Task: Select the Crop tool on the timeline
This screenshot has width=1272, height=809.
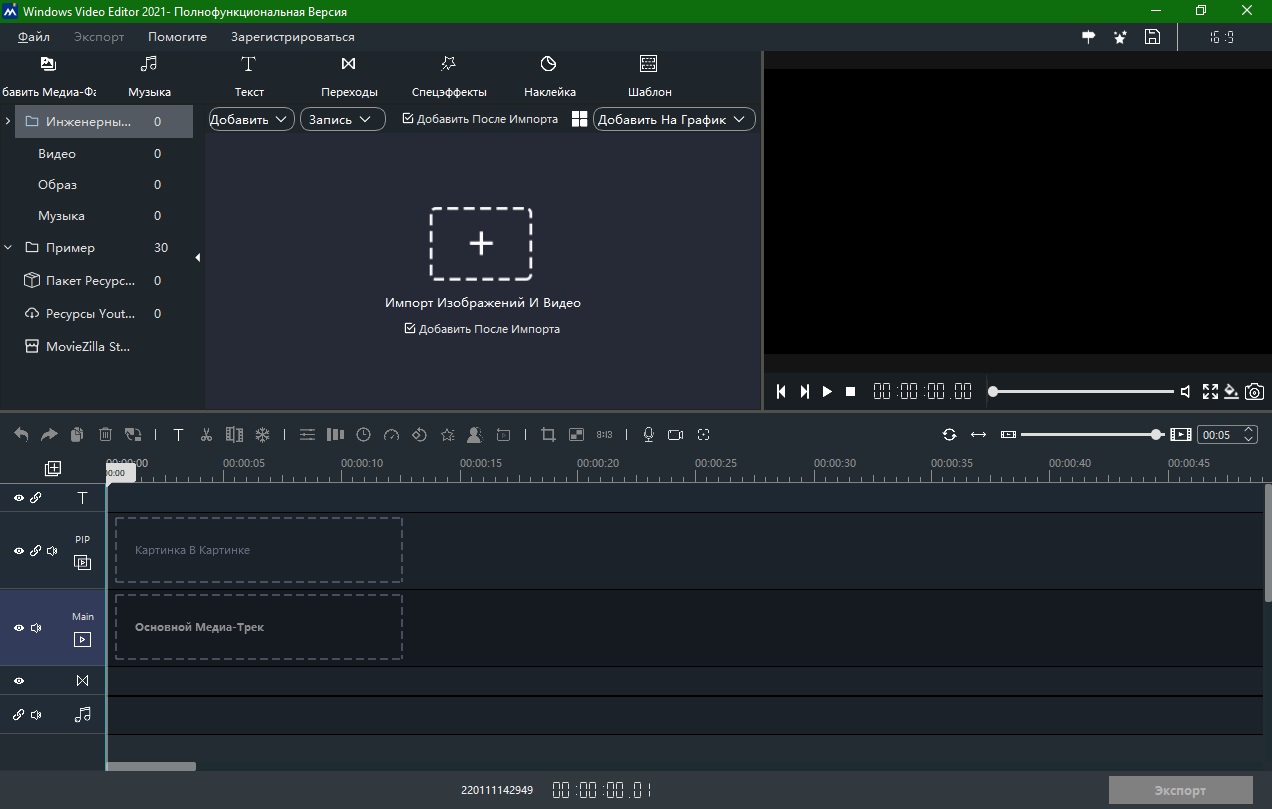Action: point(548,434)
